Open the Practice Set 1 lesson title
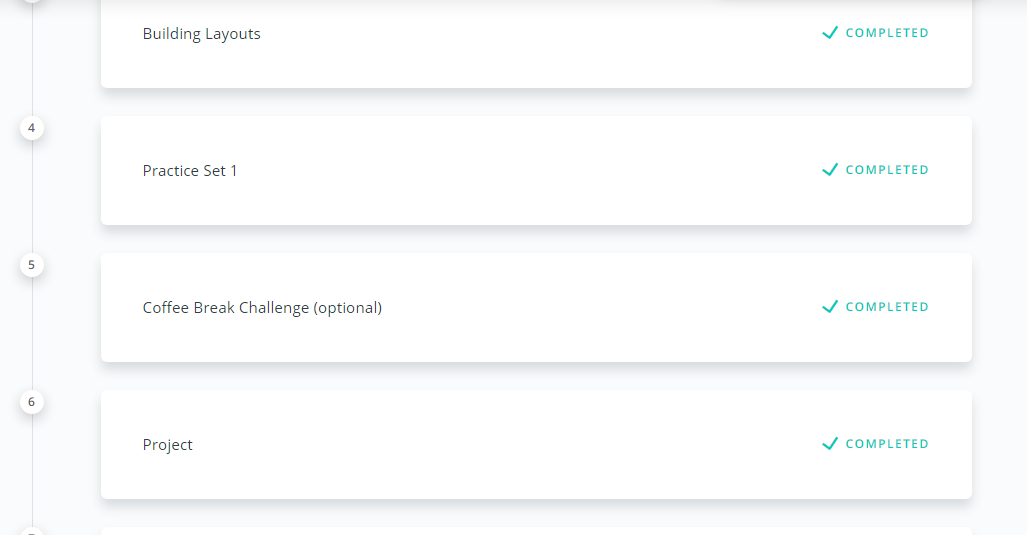 pos(190,171)
